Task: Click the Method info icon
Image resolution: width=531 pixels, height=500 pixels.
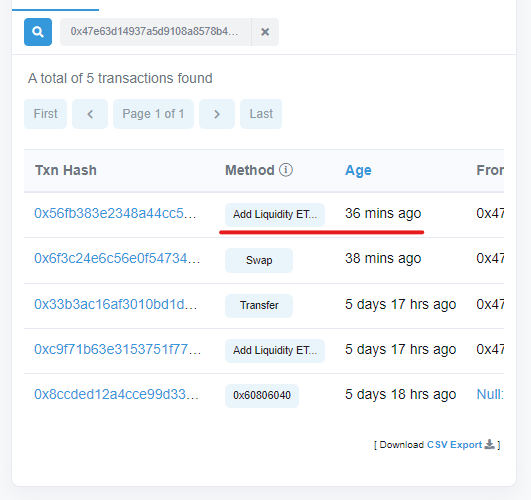Action: click(286, 170)
